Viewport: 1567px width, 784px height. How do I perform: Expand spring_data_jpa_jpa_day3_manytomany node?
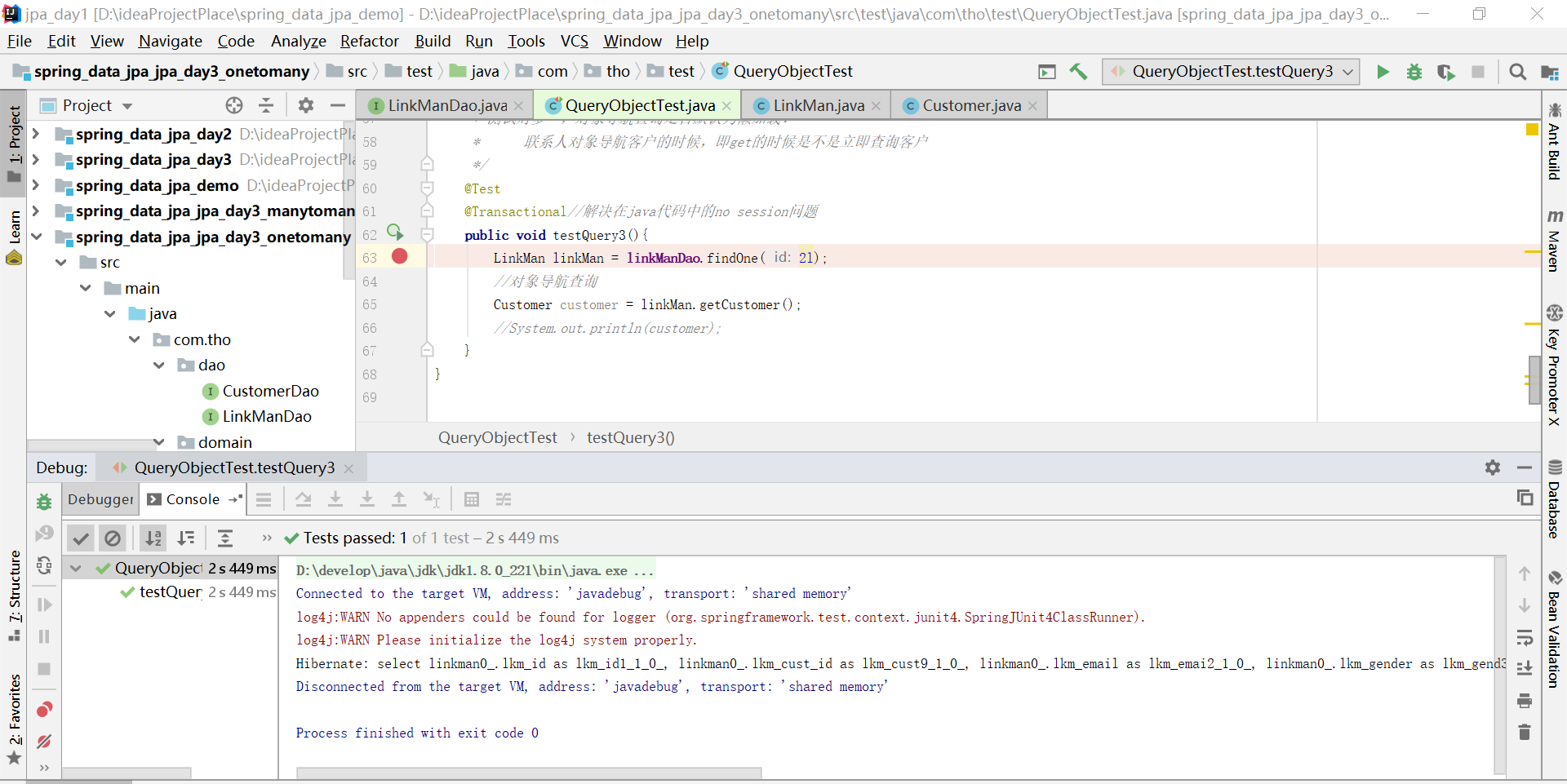[x=36, y=210]
